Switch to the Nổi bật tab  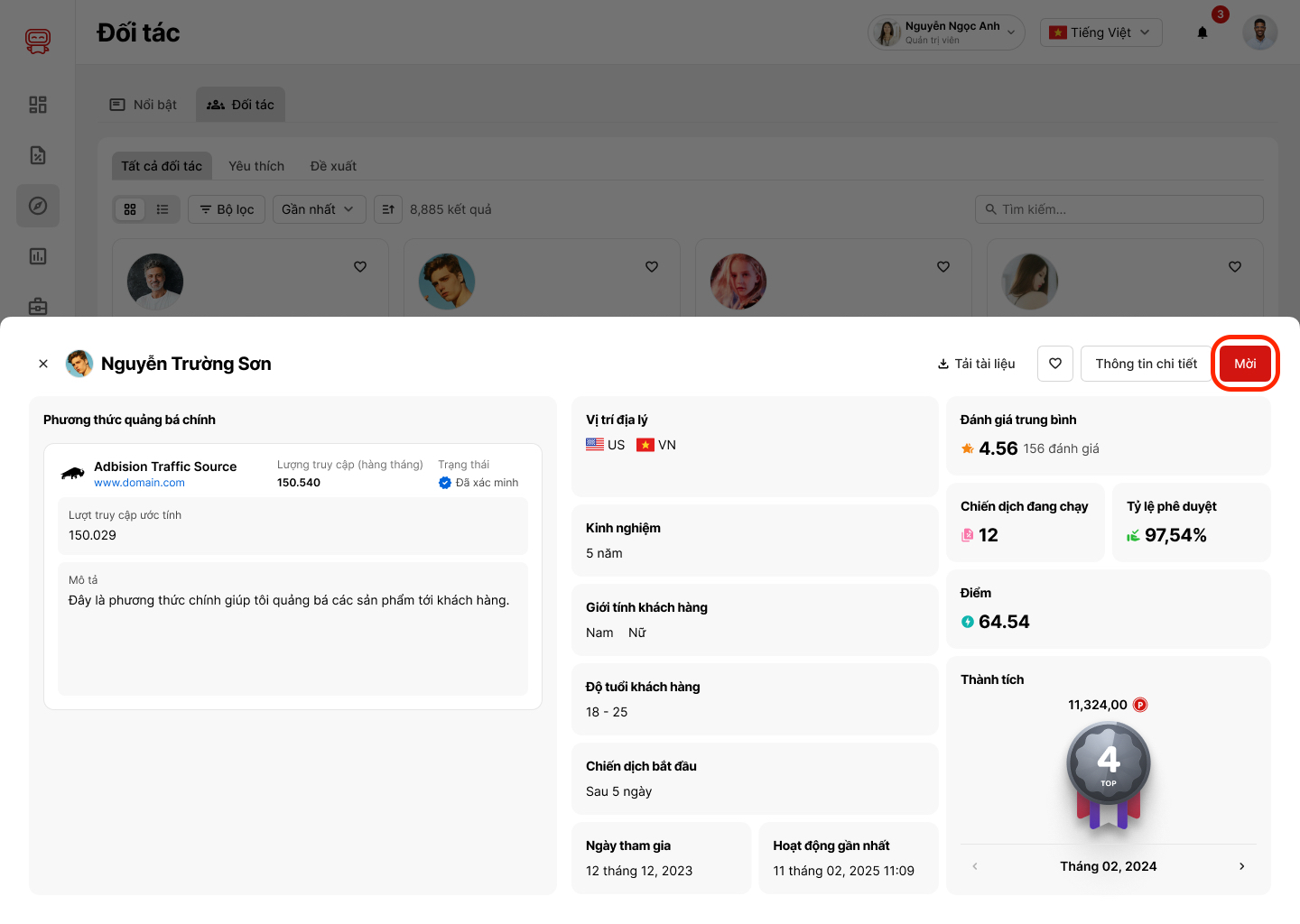tap(144, 105)
